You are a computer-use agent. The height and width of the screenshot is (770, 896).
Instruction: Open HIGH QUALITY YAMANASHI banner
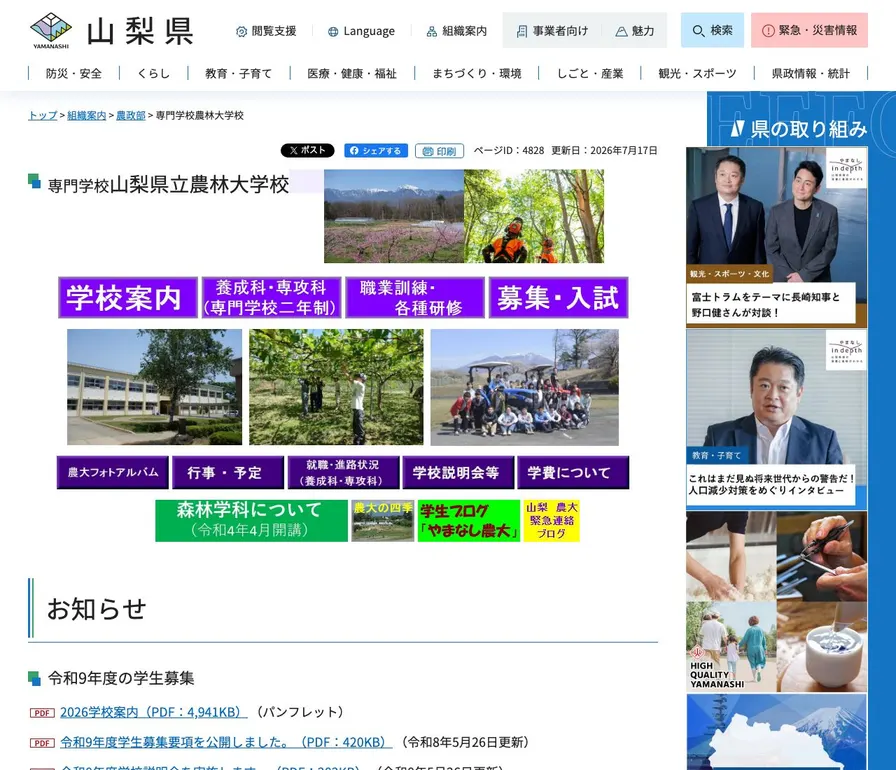point(777,601)
